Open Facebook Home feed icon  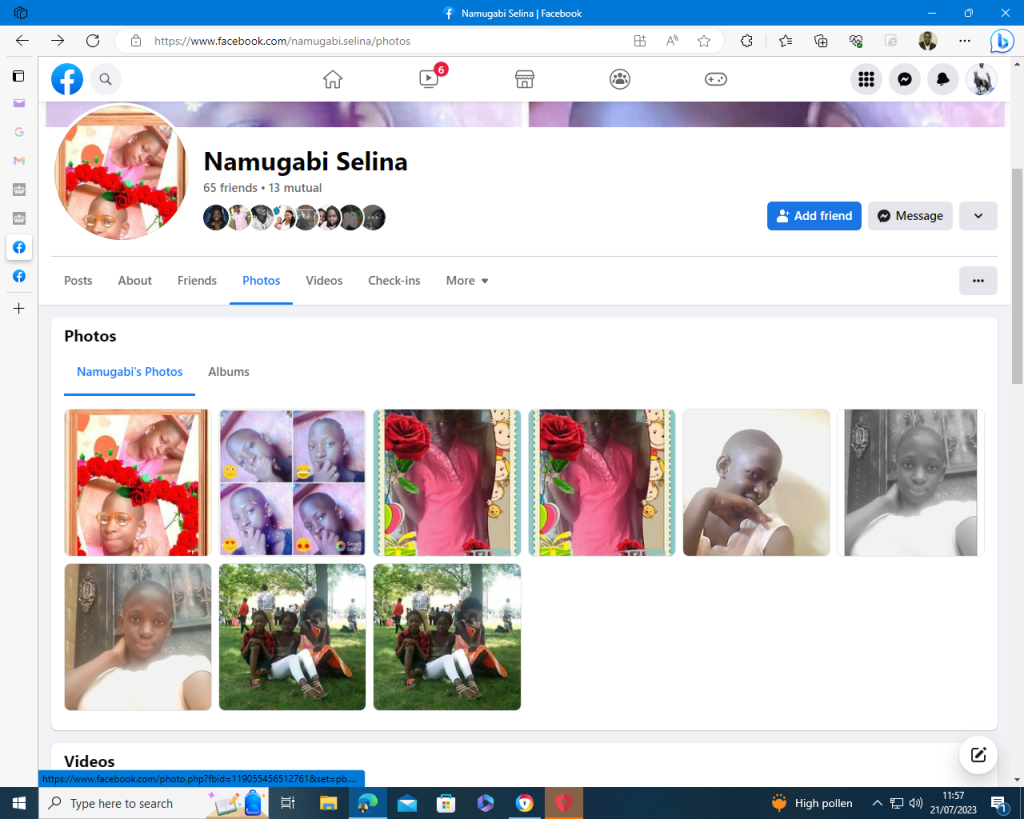click(x=333, y=79)
